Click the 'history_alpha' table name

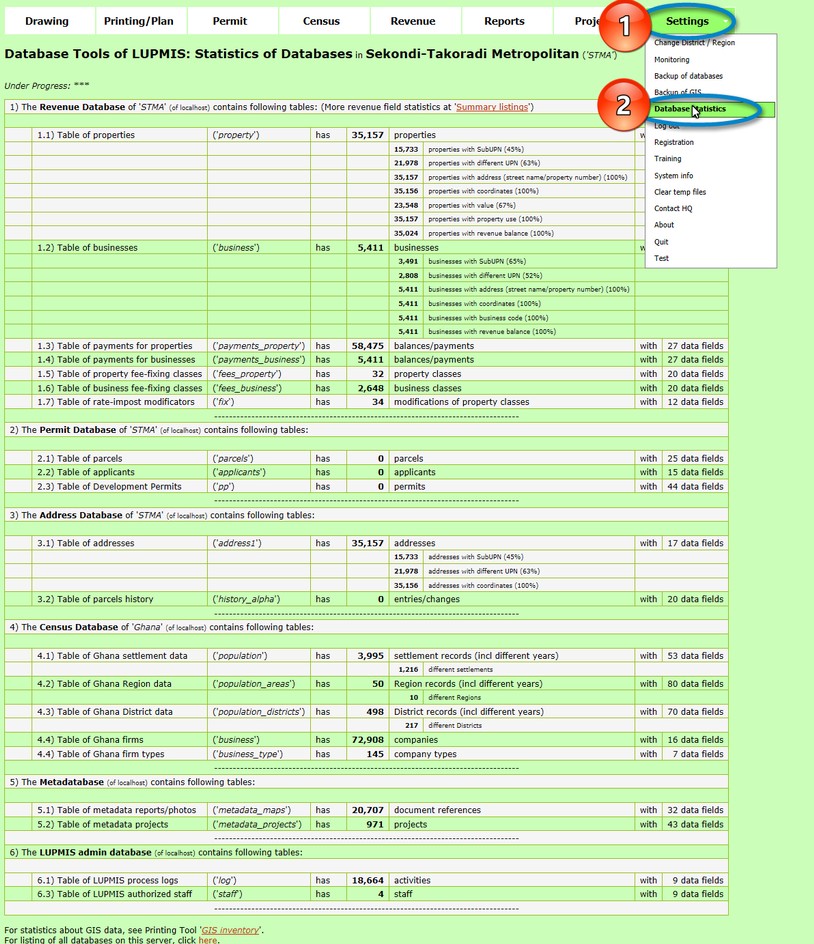click(246, 599)
